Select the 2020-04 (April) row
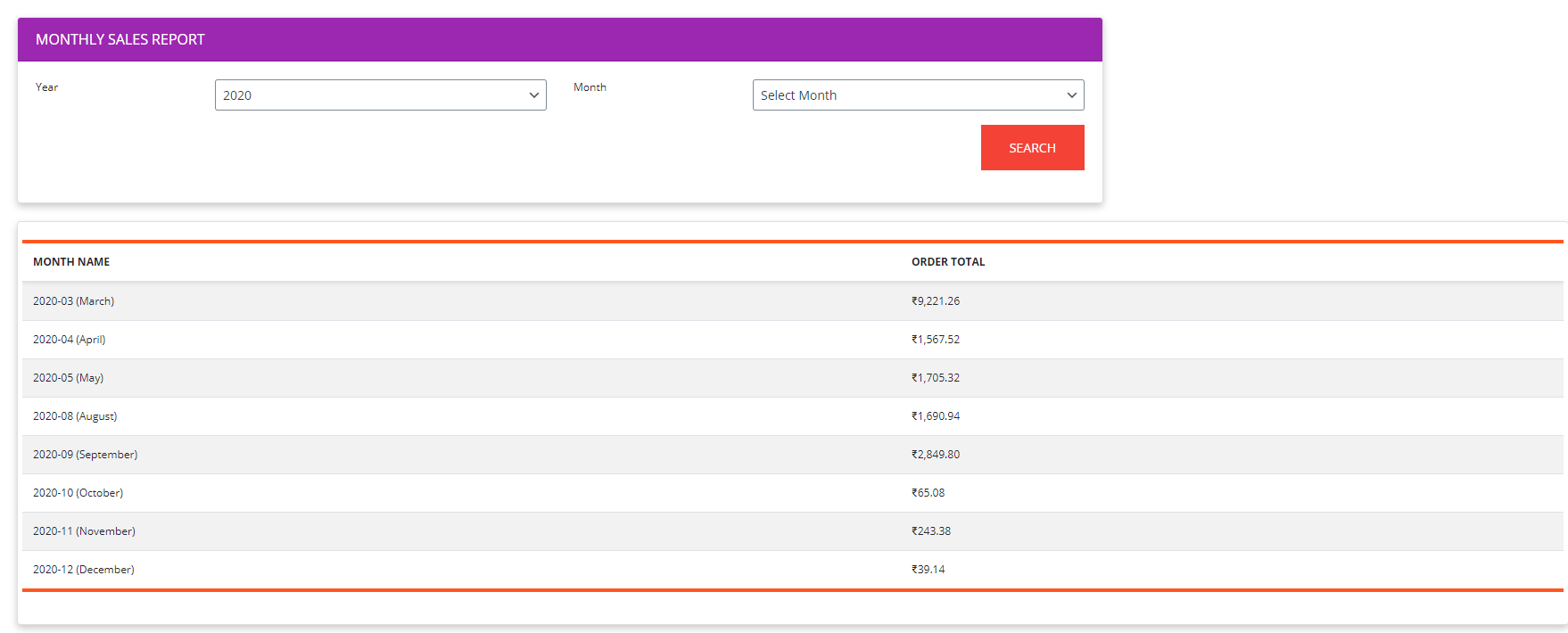The width and height of the screenshot is (1568, 633). point(70,340)
